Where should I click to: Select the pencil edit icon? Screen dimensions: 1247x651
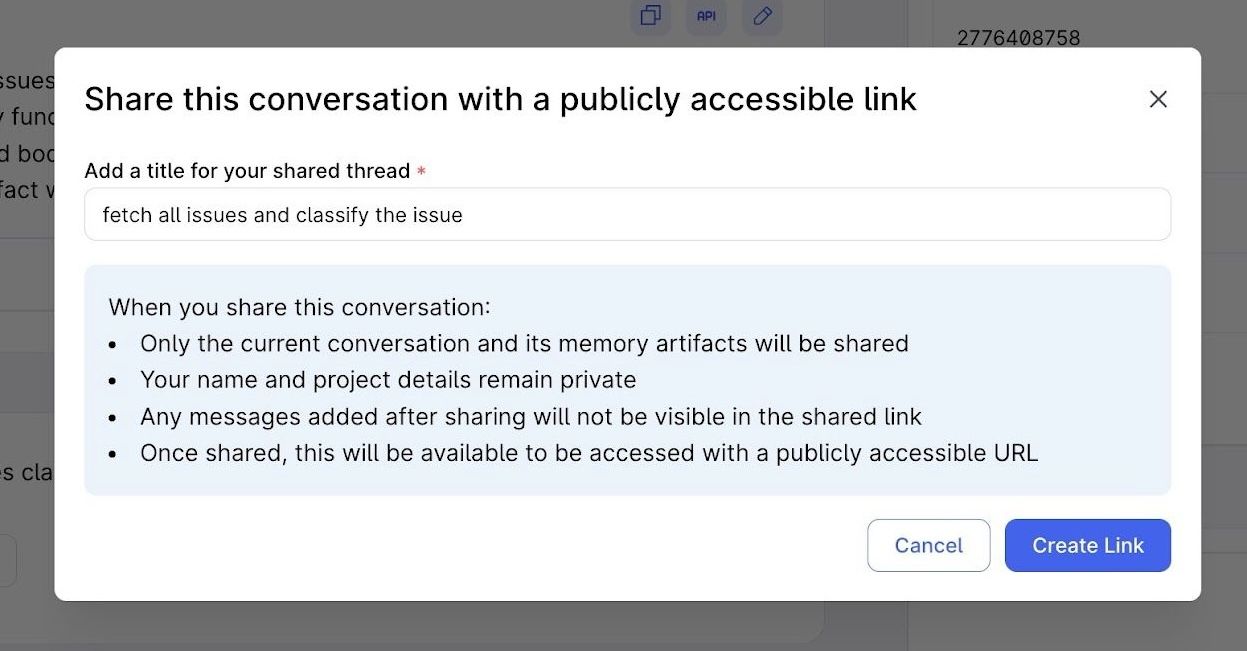[x=762, y=16]
